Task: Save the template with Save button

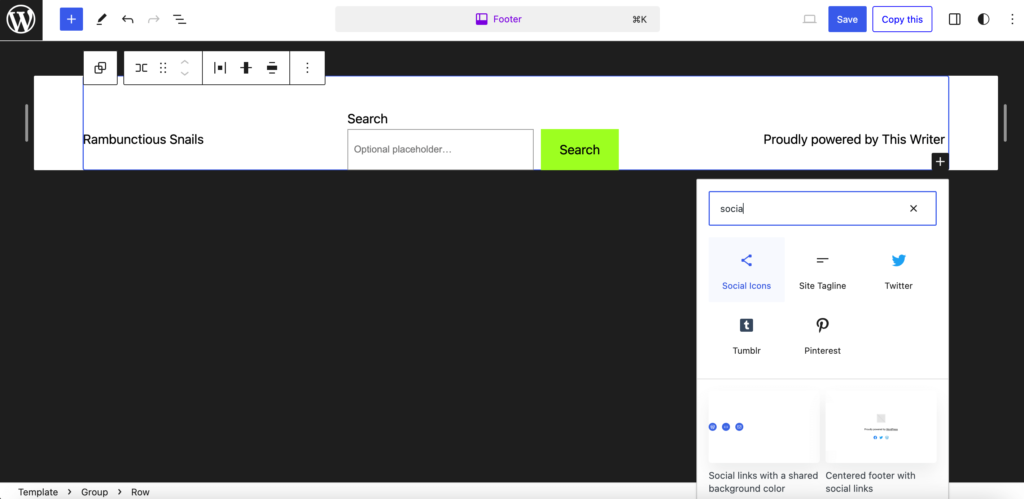Action: pos(847,20)
